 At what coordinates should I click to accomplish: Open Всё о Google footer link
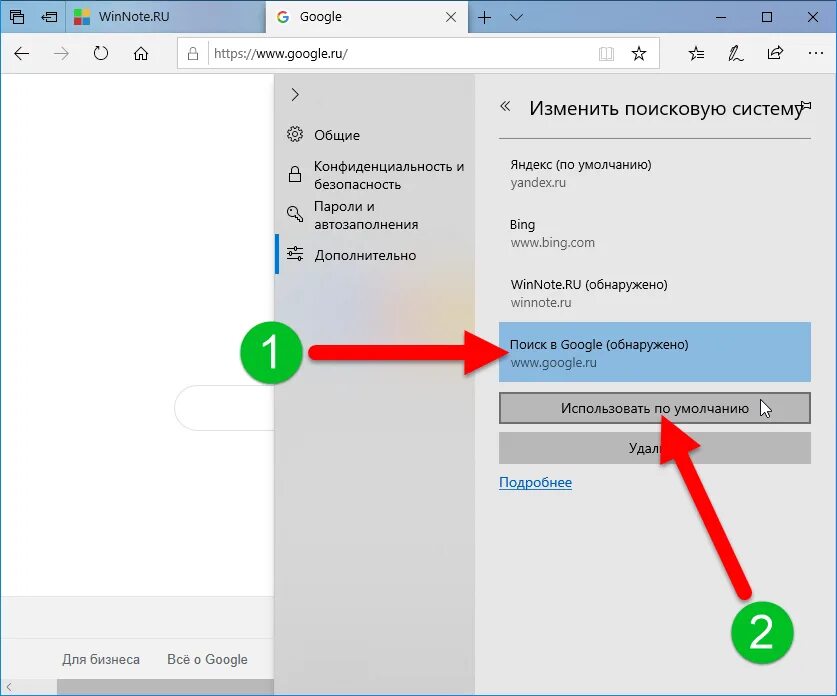[x=207, y=660]
